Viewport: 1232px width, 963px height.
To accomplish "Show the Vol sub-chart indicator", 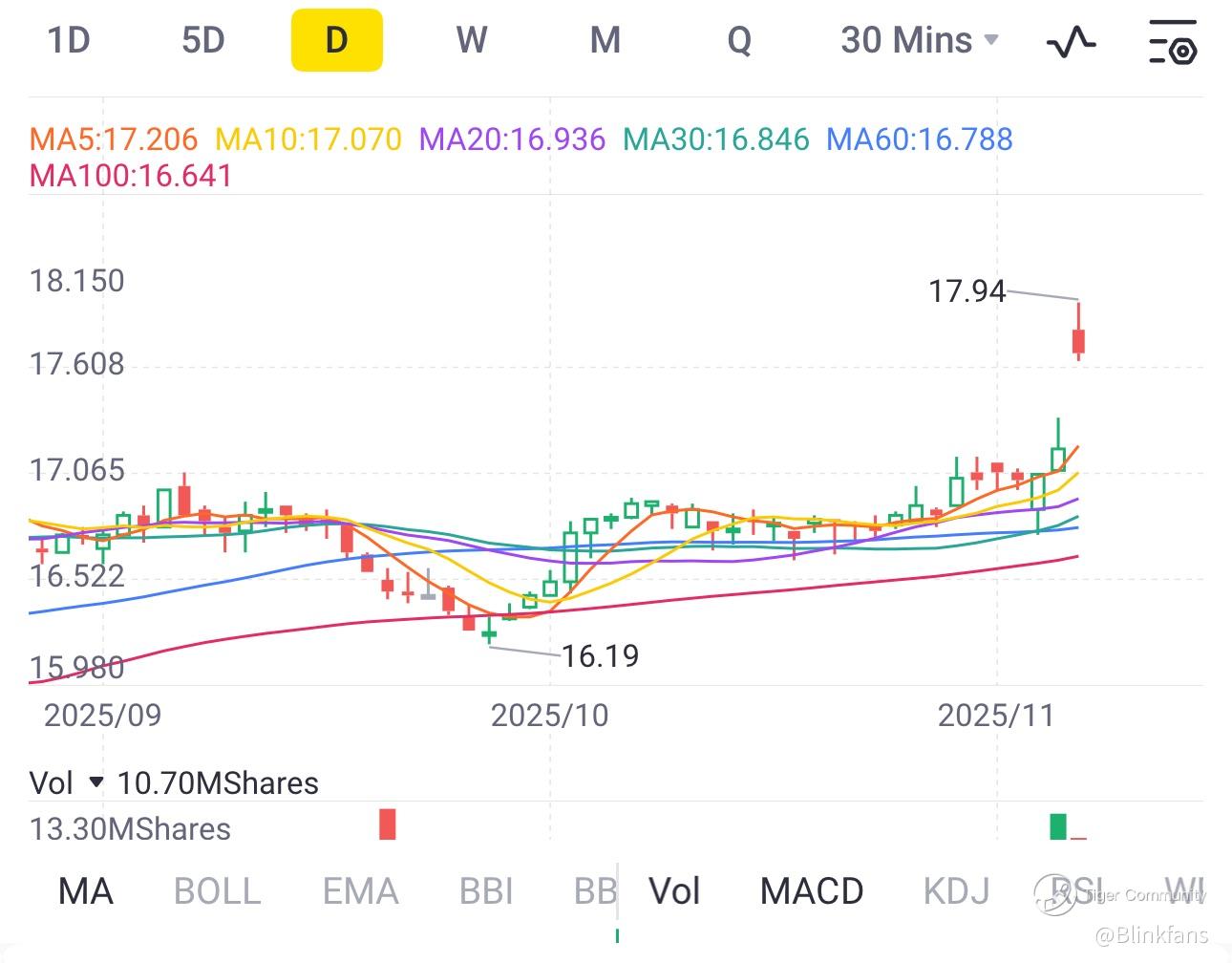I will 674,891.
